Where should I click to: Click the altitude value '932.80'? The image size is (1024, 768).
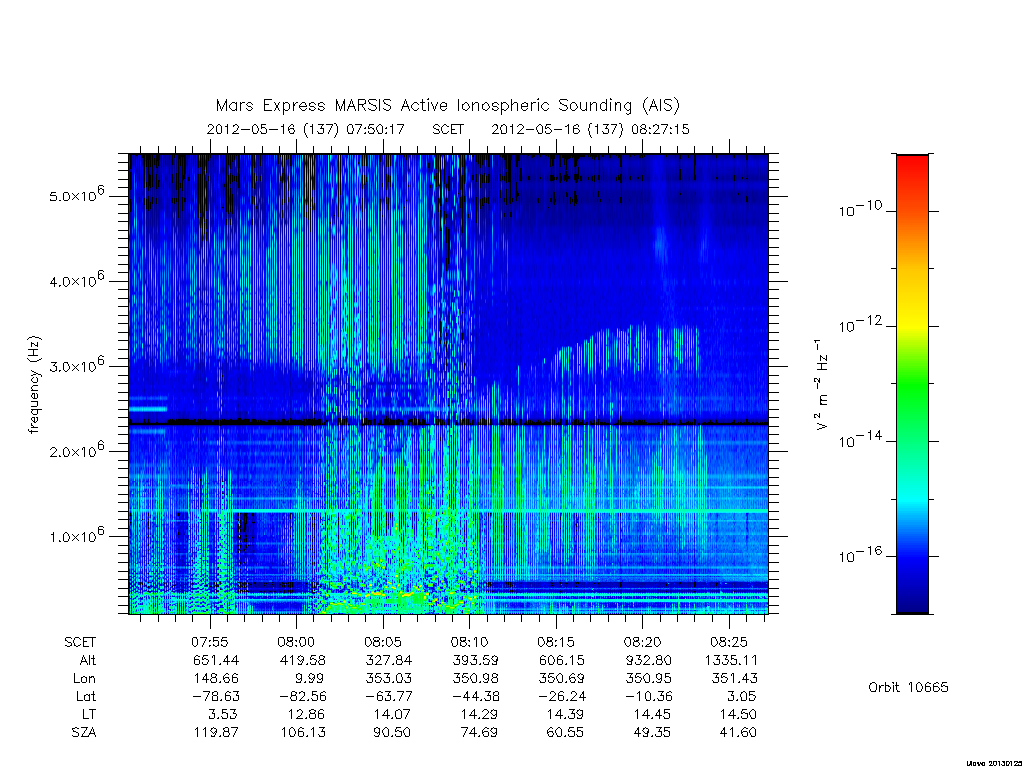pyautogui.click(x=648, y=660)
